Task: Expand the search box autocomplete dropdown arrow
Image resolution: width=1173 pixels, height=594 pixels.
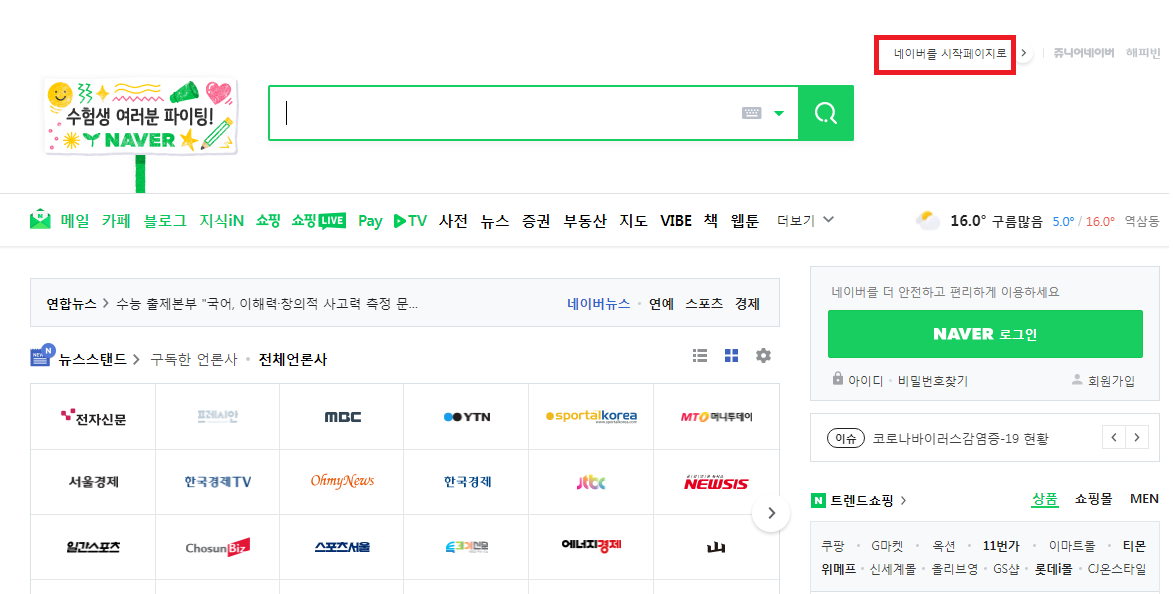Action: point(779,114)
